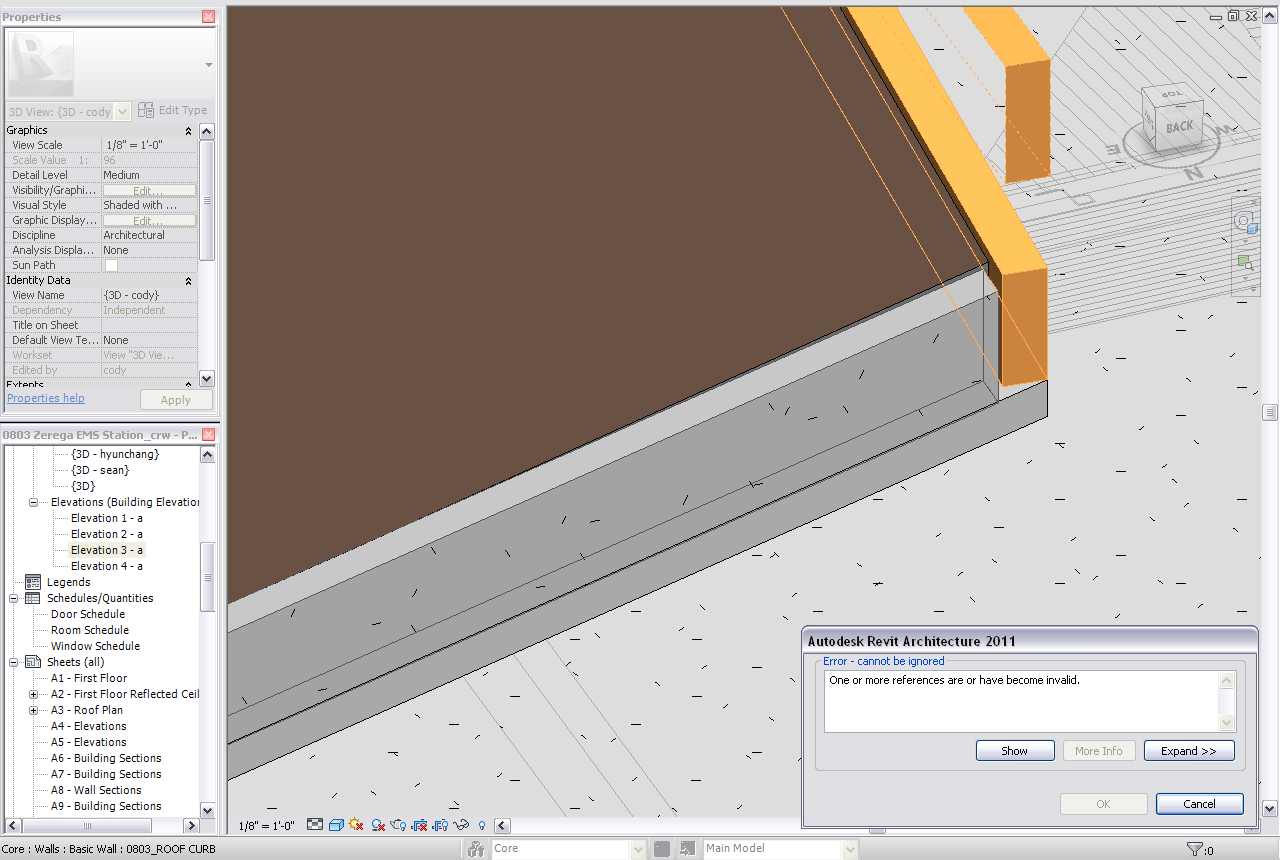Open the Core workset dropdown

point(638,849)
